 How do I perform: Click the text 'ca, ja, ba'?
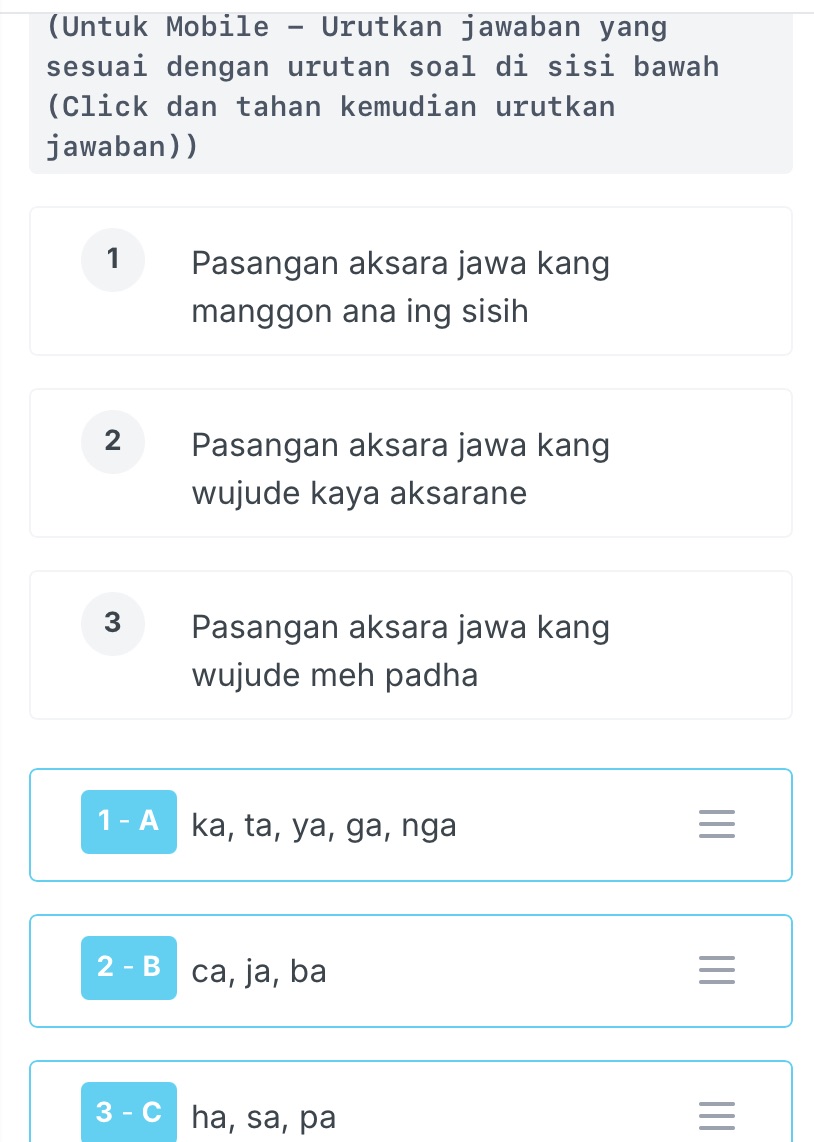[x=258, y=969]
